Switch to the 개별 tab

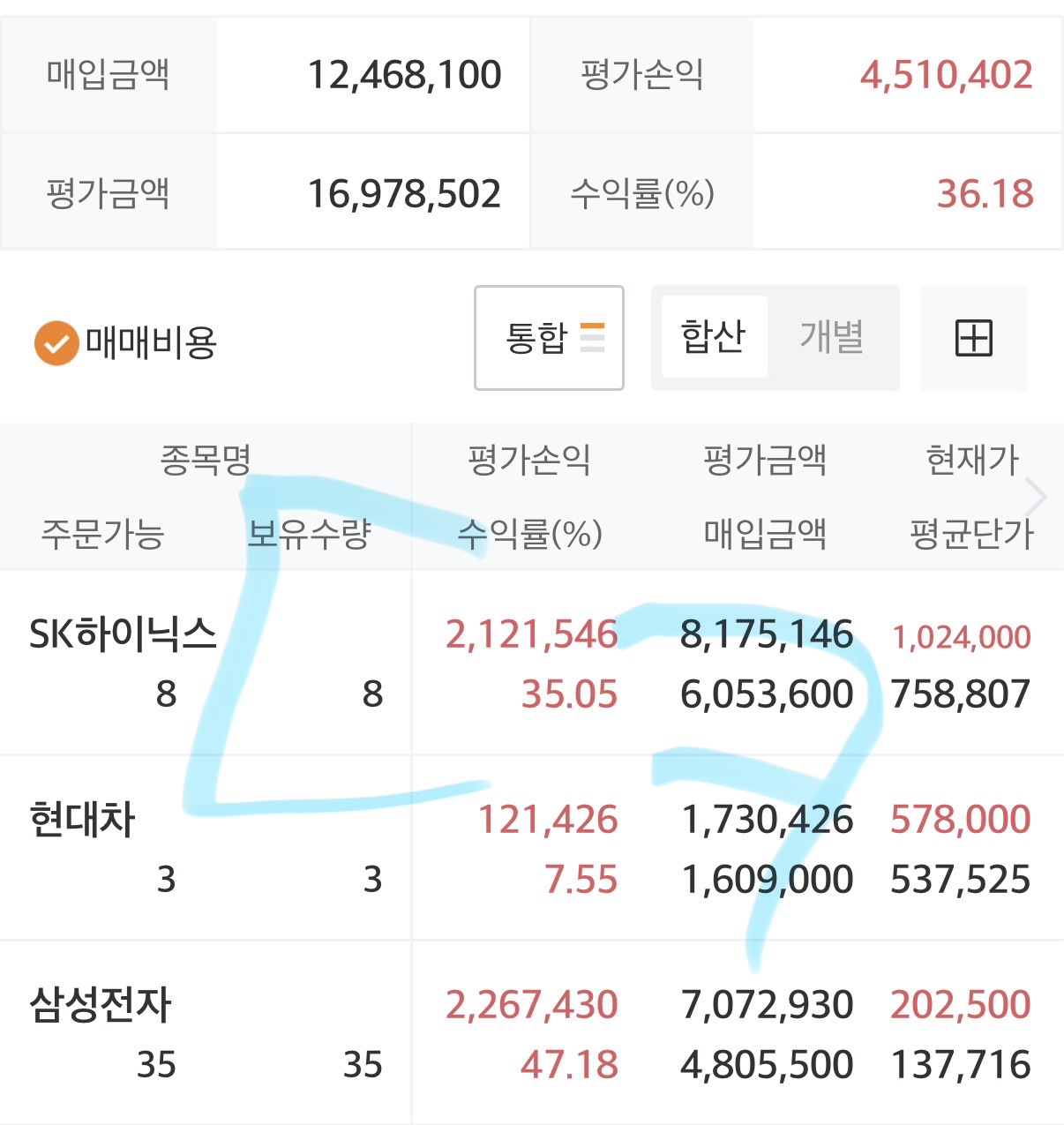pyautogui.click(x=831, y=338)
